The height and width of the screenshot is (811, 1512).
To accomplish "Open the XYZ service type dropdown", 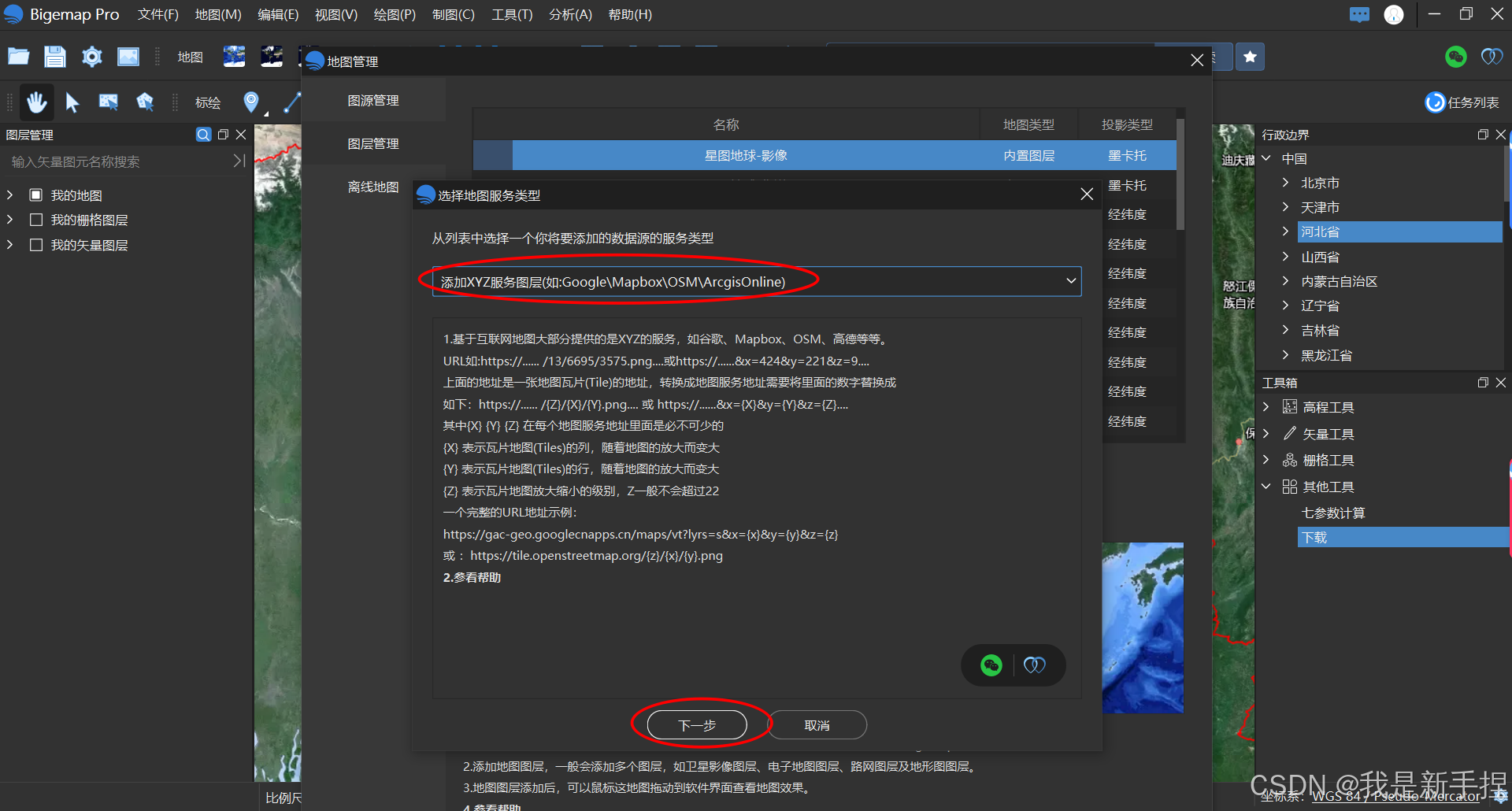I will [757, 281].
